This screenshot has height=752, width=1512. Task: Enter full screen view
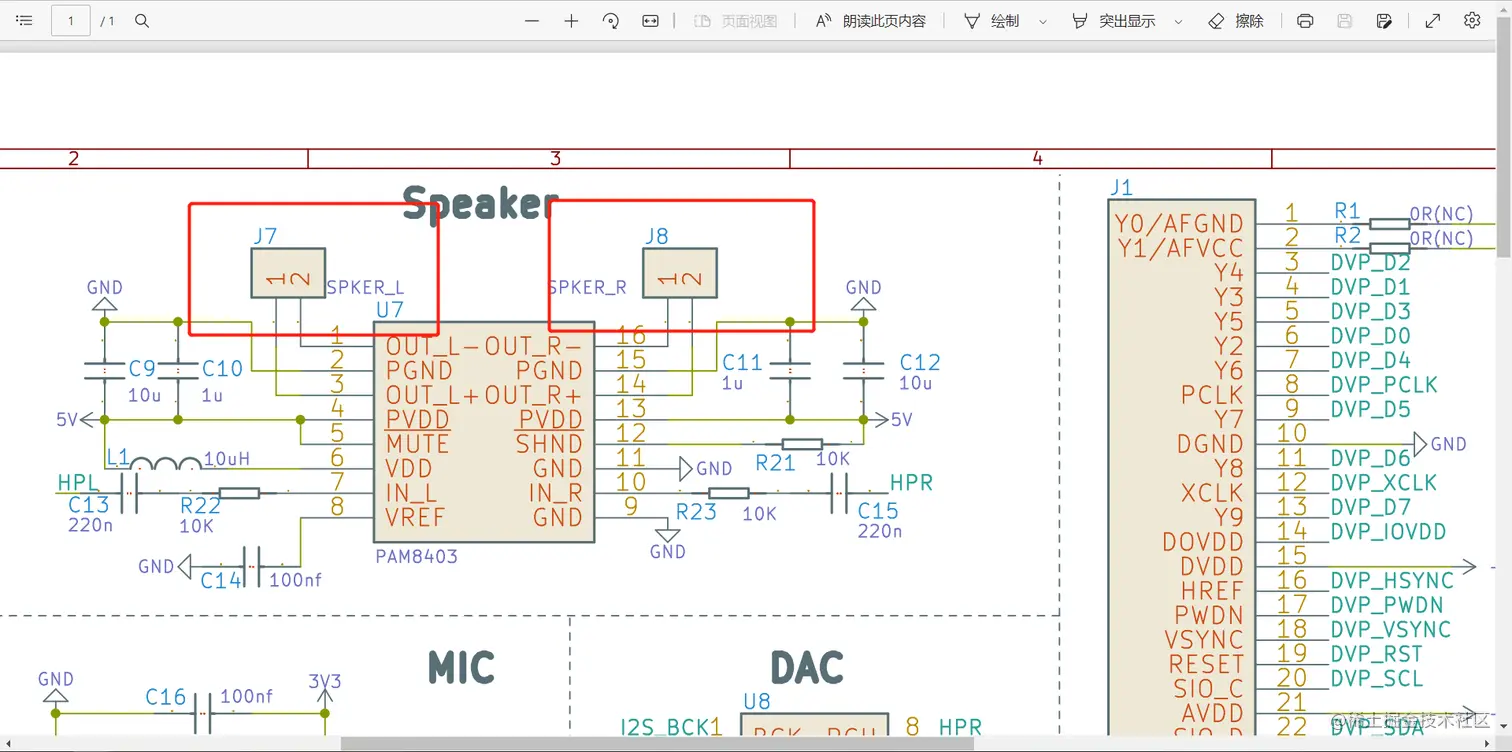click(1433, 21)
